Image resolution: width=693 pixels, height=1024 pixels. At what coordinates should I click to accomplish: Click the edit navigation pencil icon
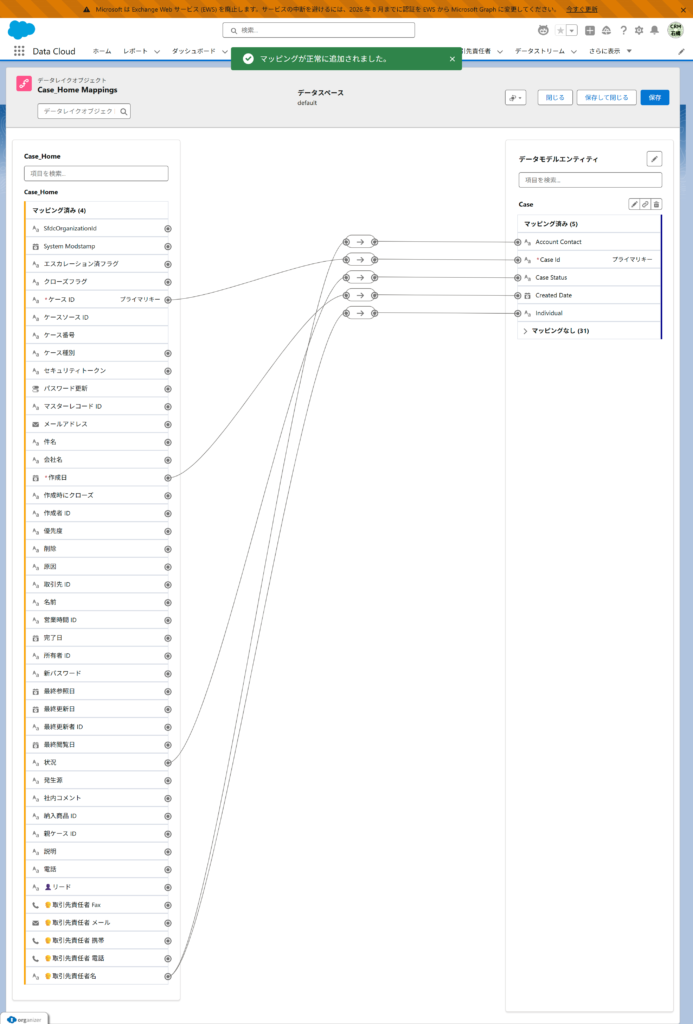[x=681, y=52]
